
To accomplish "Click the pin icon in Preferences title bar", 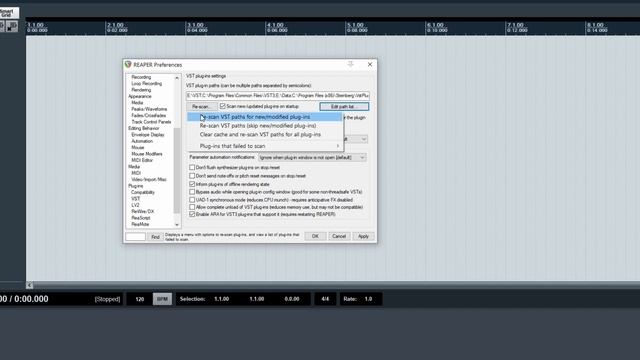I will [350, 64].
